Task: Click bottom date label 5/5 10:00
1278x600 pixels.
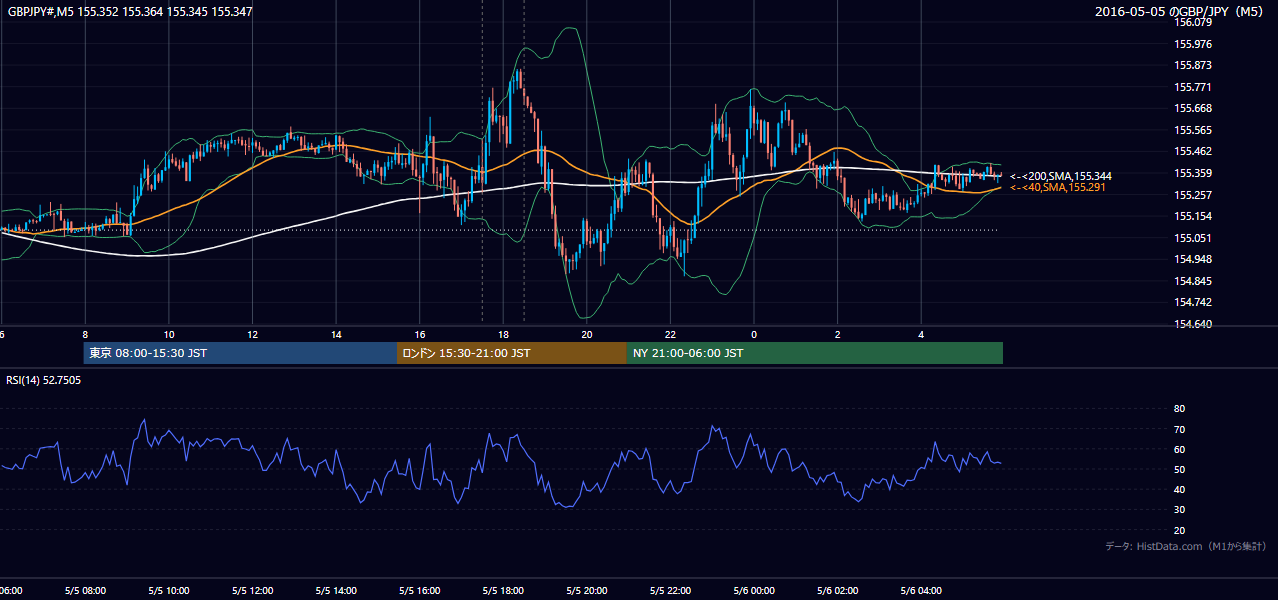Action: click(x=169, y=590)
